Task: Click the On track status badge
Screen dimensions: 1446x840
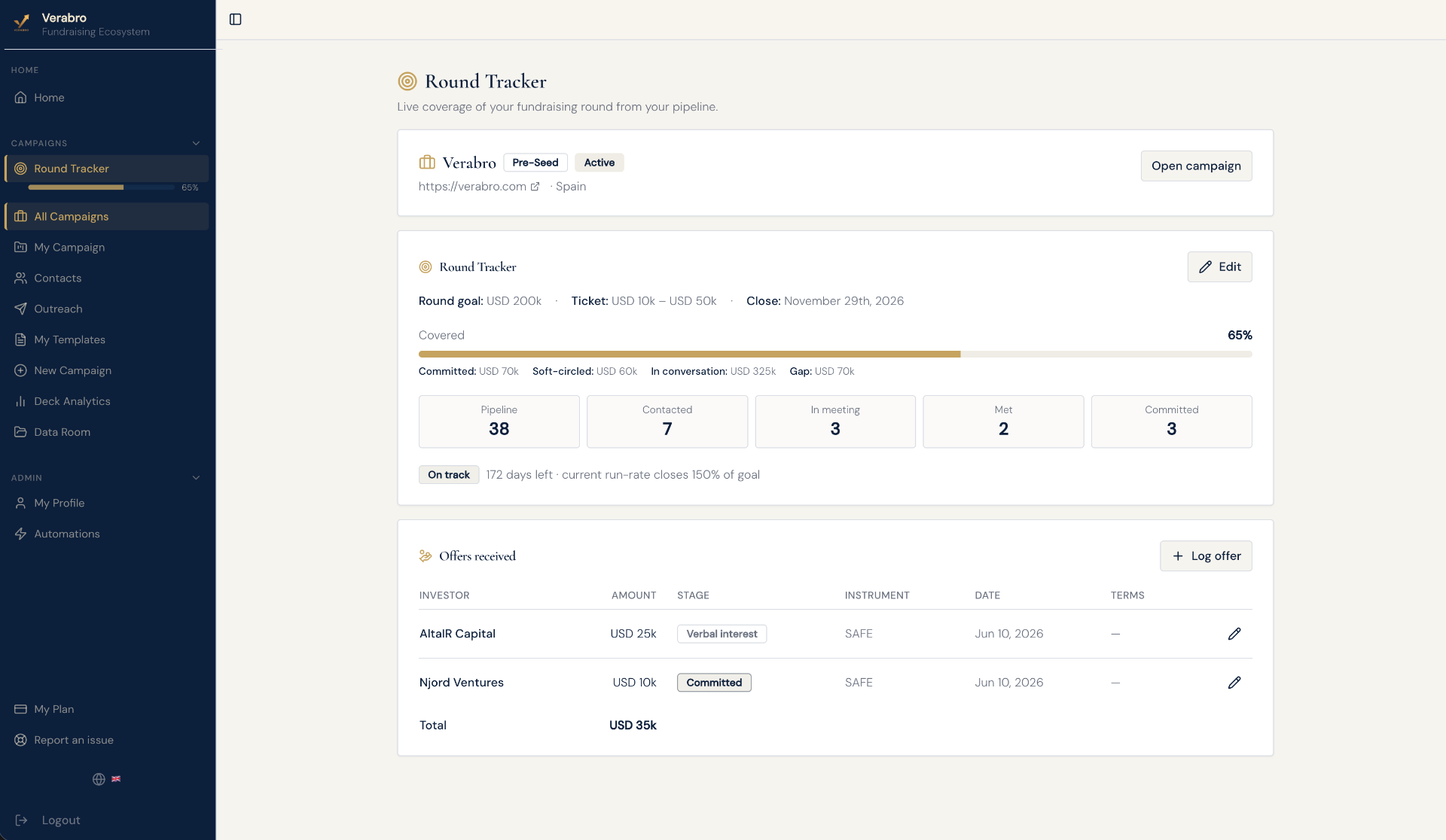Action: pyautogui.click(x=449, y=475)
